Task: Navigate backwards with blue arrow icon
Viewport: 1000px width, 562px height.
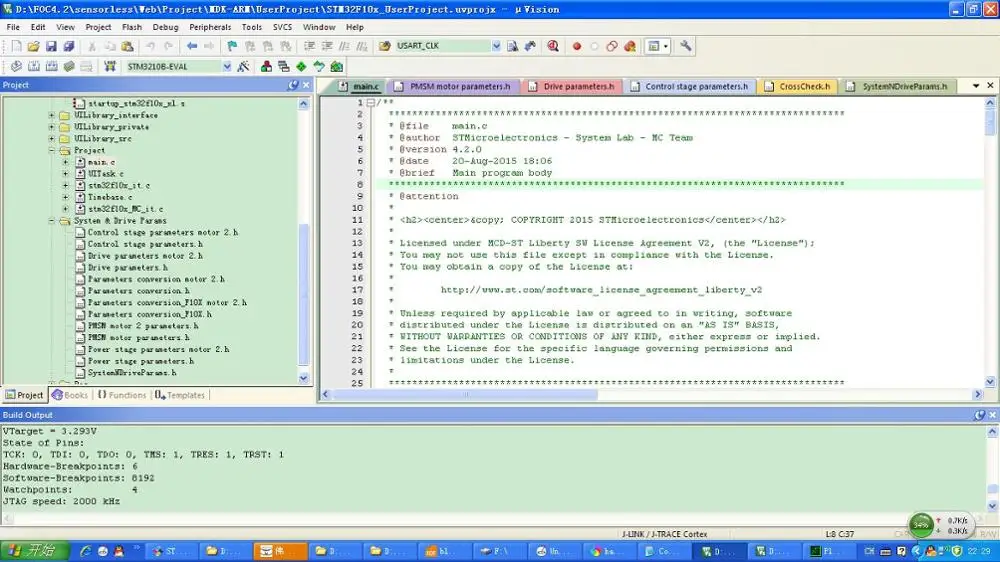Action: tap(191, 46)
